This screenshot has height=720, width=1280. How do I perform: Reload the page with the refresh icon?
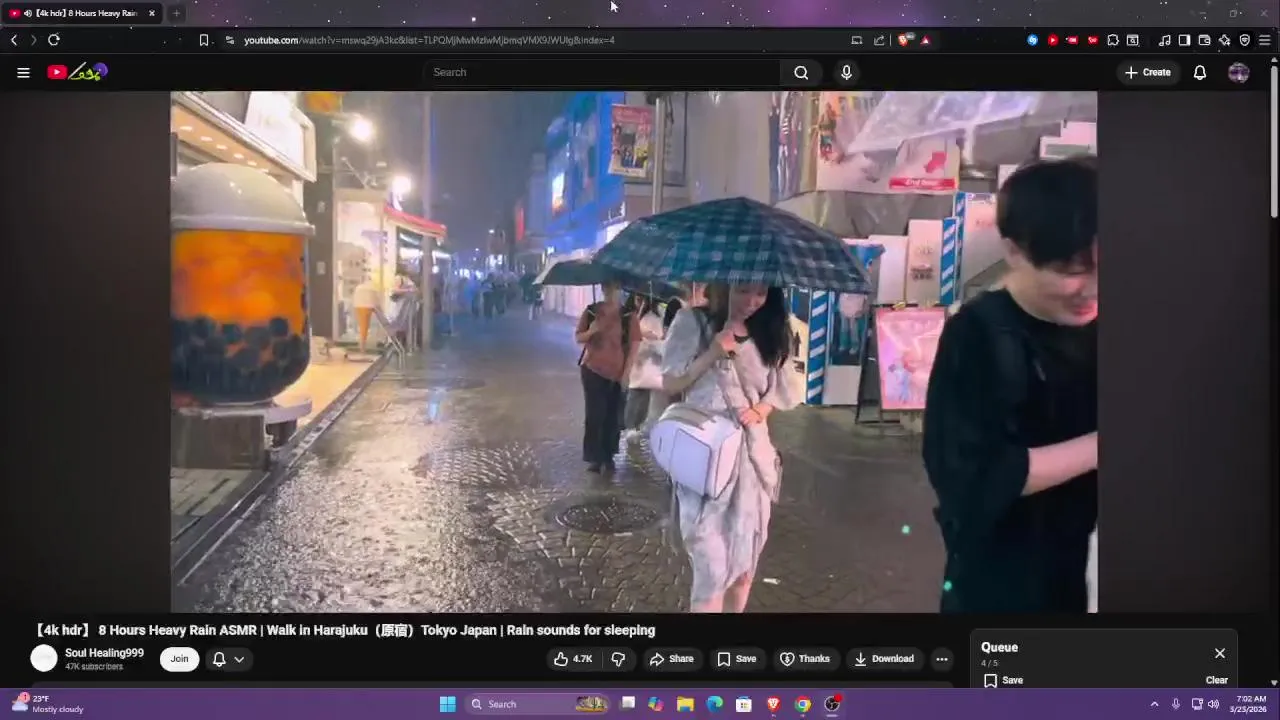(x=54, y=40)
